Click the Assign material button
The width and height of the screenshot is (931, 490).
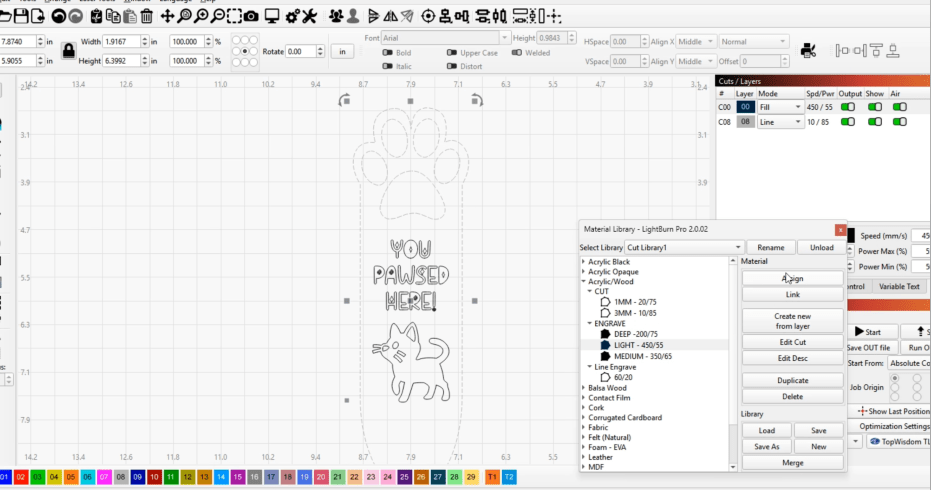click(x=792, y=279)
